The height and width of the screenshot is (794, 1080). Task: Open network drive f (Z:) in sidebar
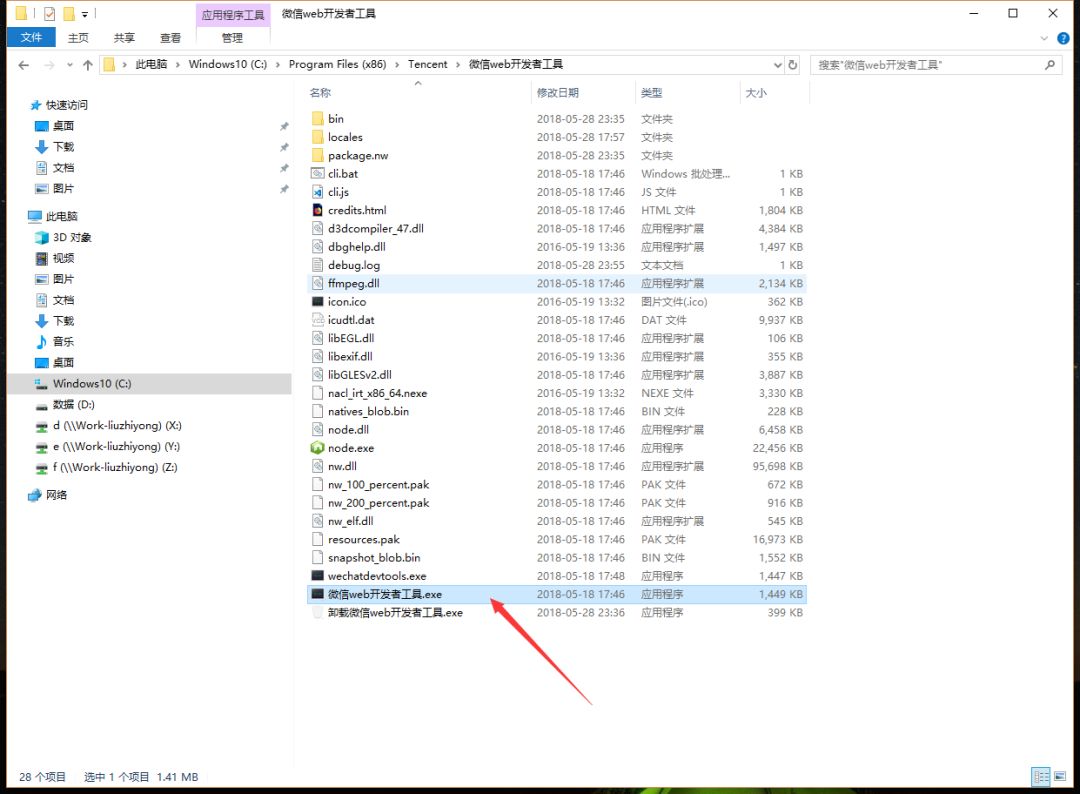click(114, 467)
